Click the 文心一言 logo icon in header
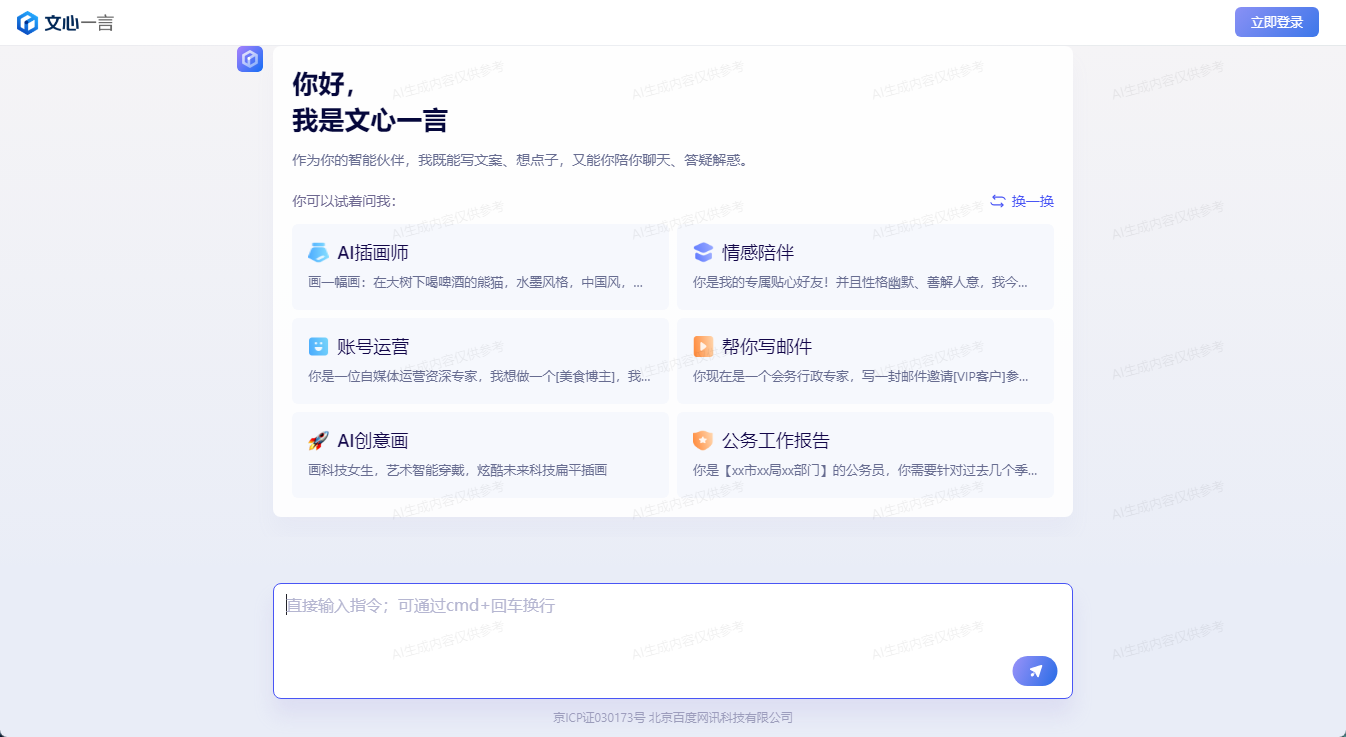The width and height of the screenshot is (1346, 737). pyautogui.click(x=27, y=23)
